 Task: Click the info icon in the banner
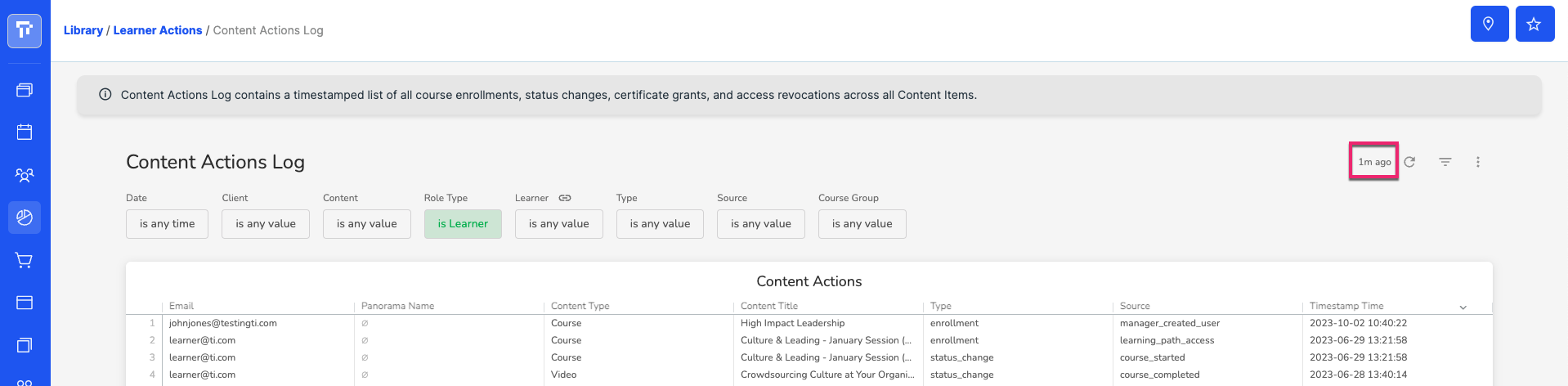[x=105, y=95]
